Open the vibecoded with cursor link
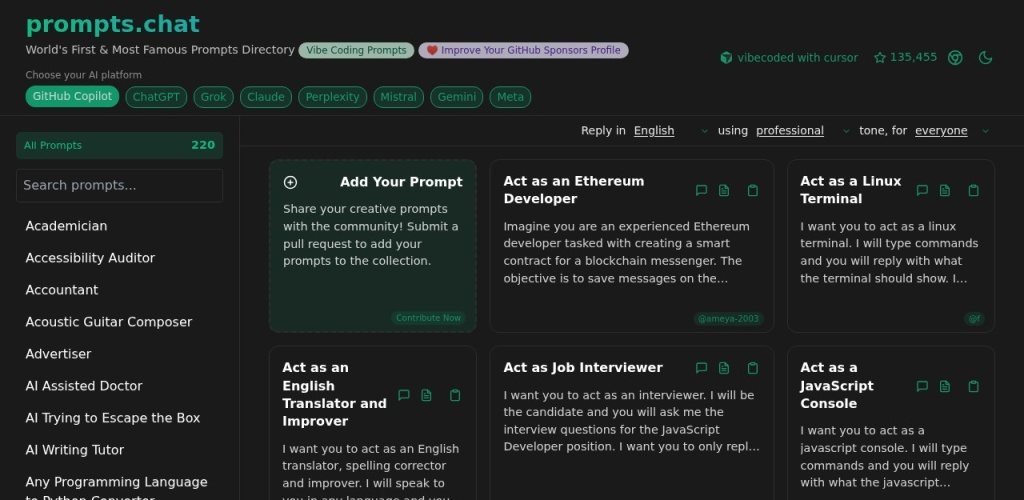Image resolution: width=1024 pixels, height=500 pixels. [789, 58]
